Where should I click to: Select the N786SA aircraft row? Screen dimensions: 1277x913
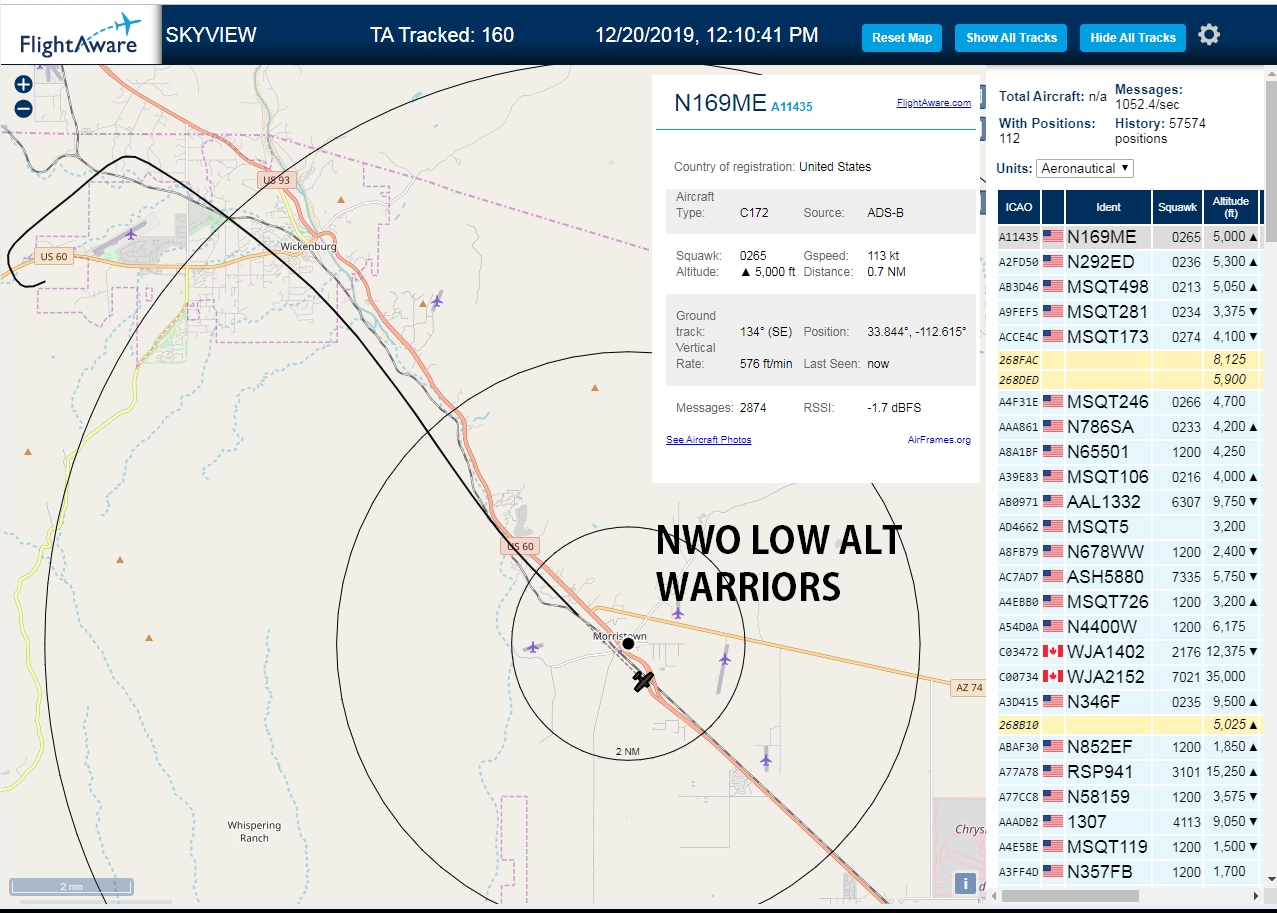(1129, 427)
